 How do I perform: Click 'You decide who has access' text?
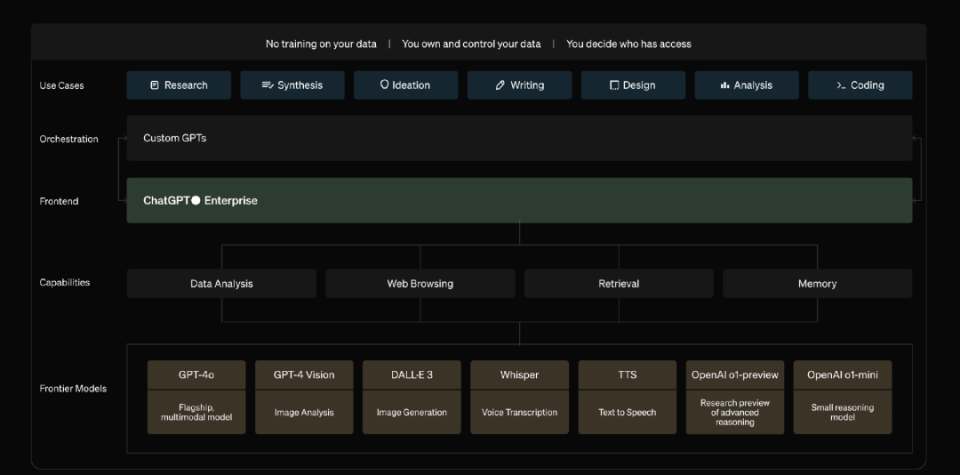coord(629,44)
